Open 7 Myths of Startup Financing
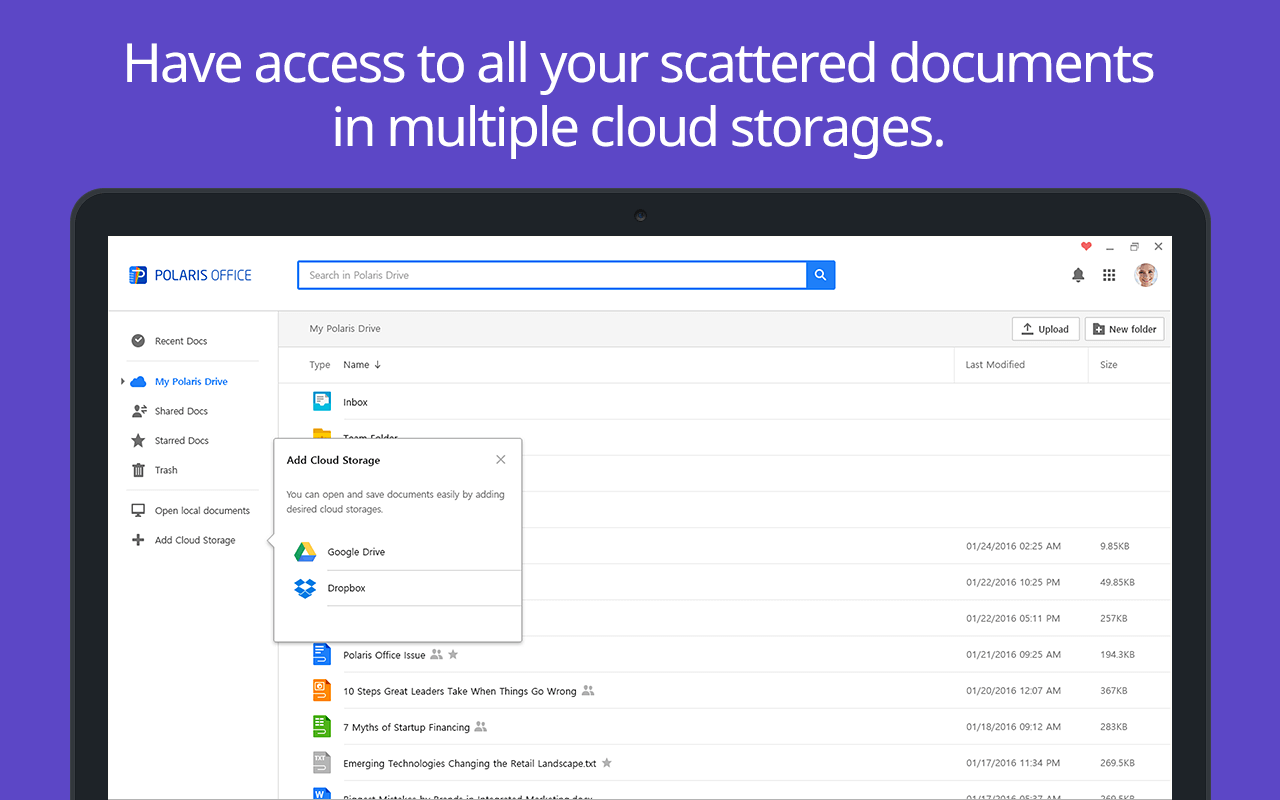The width and height of the screenshot is (1280, 800). pos(407,727)
